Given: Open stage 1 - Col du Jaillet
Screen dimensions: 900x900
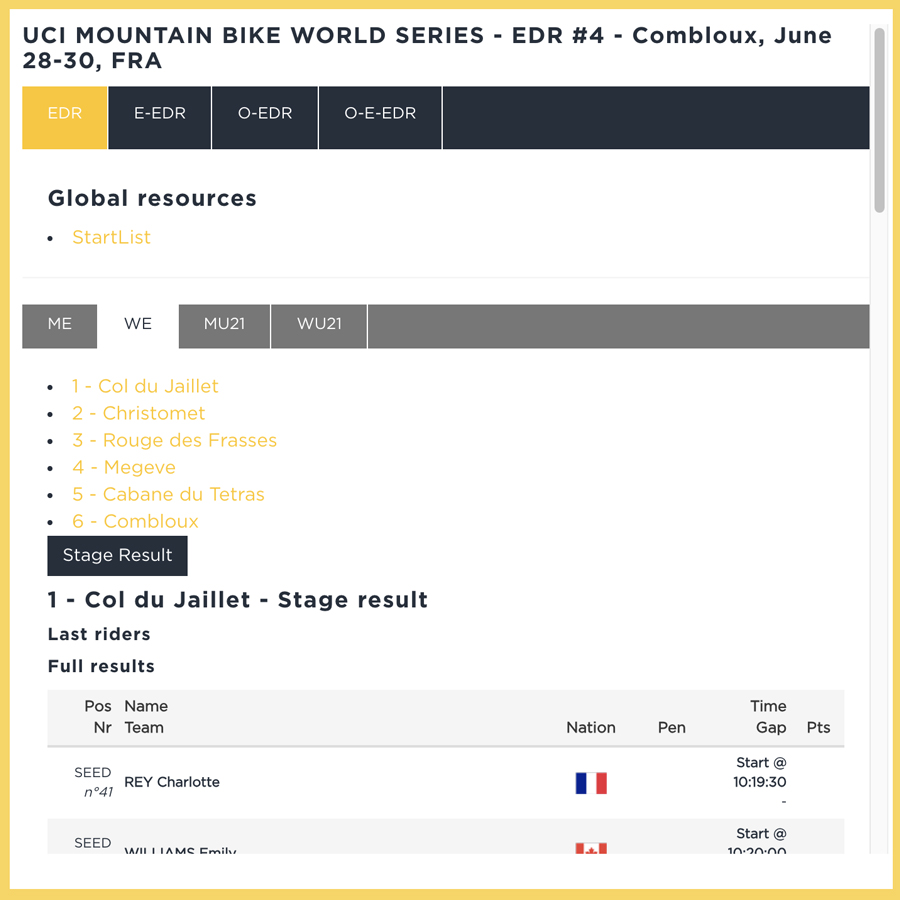Looking at the screenshot, I should pyautogui.click(x=145, y=387).
